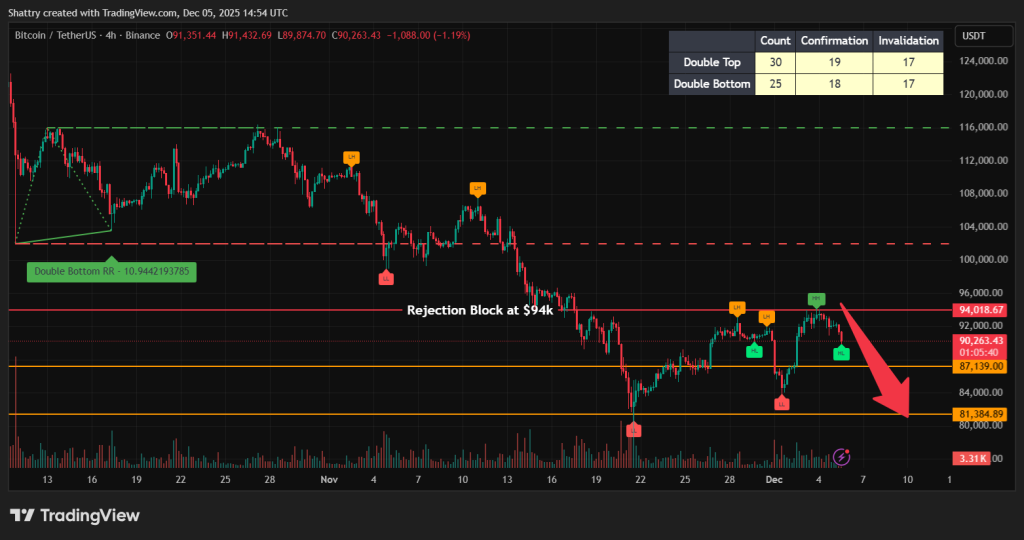1024x540 pixels.
Task: Click the Double Top row header in table
Action: 710,63
